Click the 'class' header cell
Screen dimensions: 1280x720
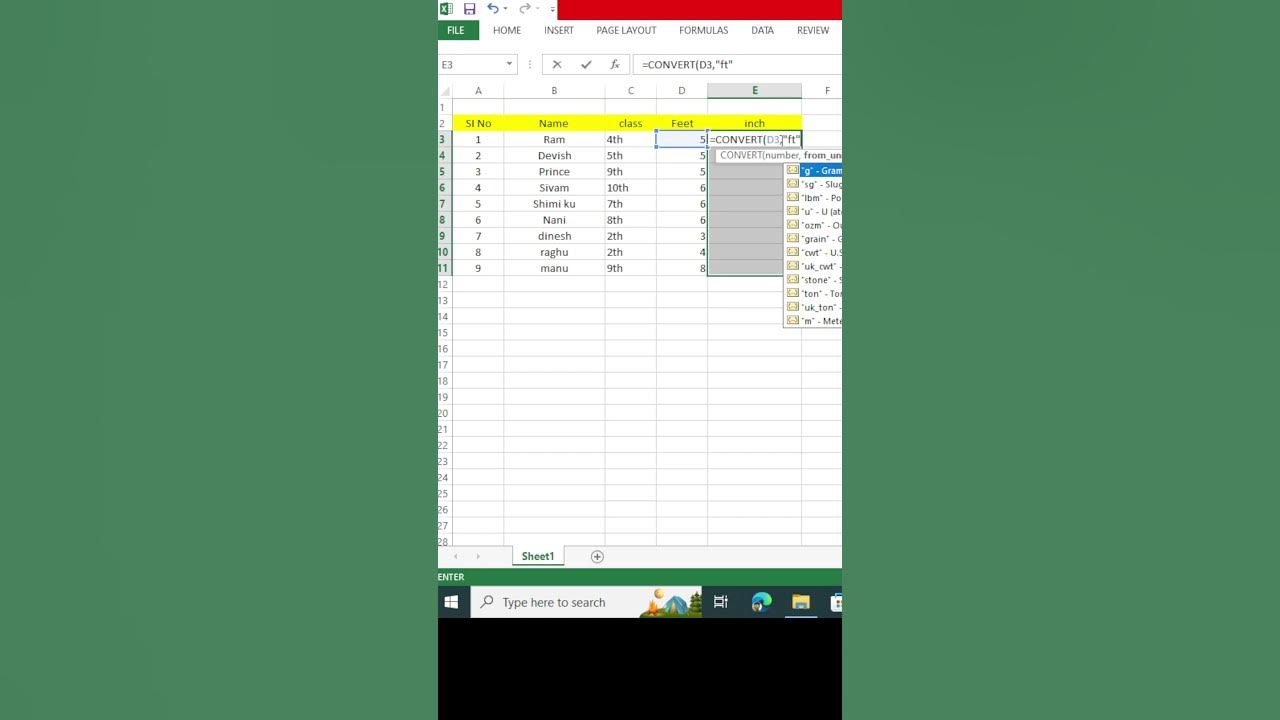[630, 123]
